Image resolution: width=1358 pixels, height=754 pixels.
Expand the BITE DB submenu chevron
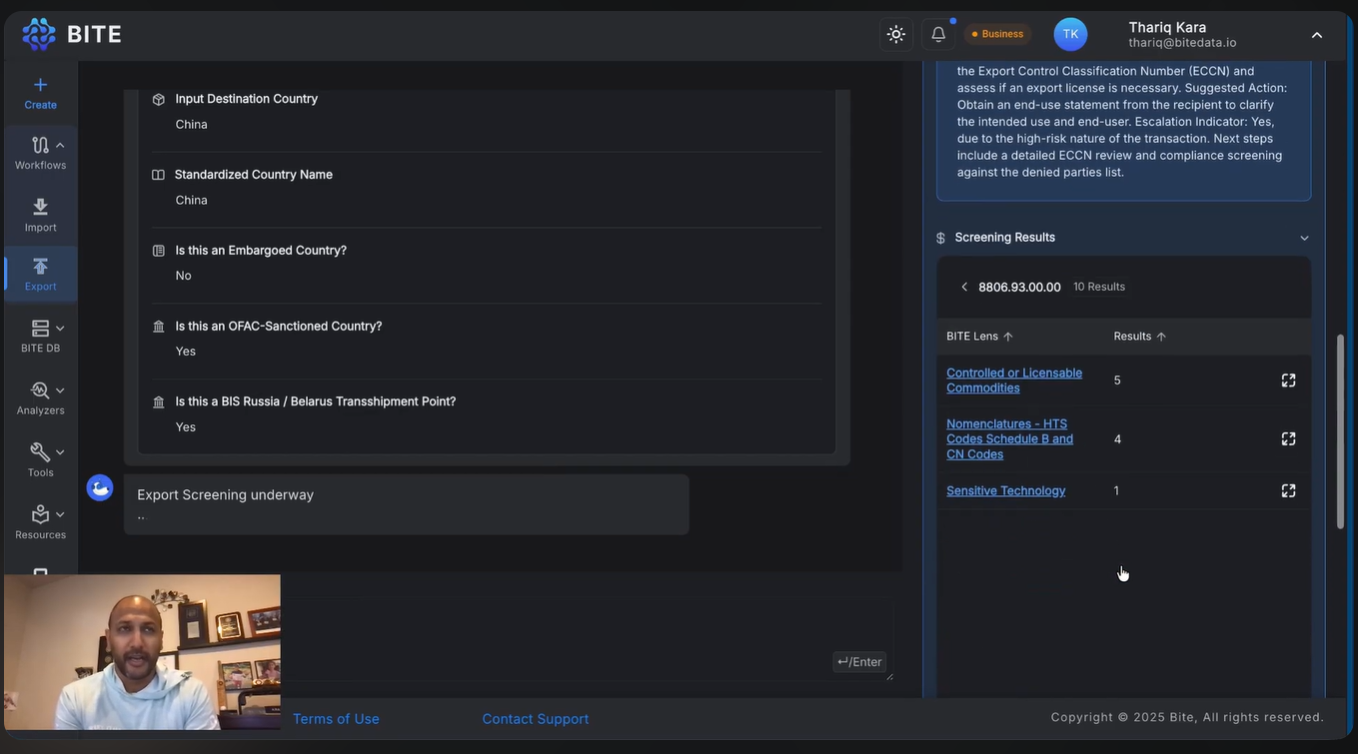click(x=60, y=328)
